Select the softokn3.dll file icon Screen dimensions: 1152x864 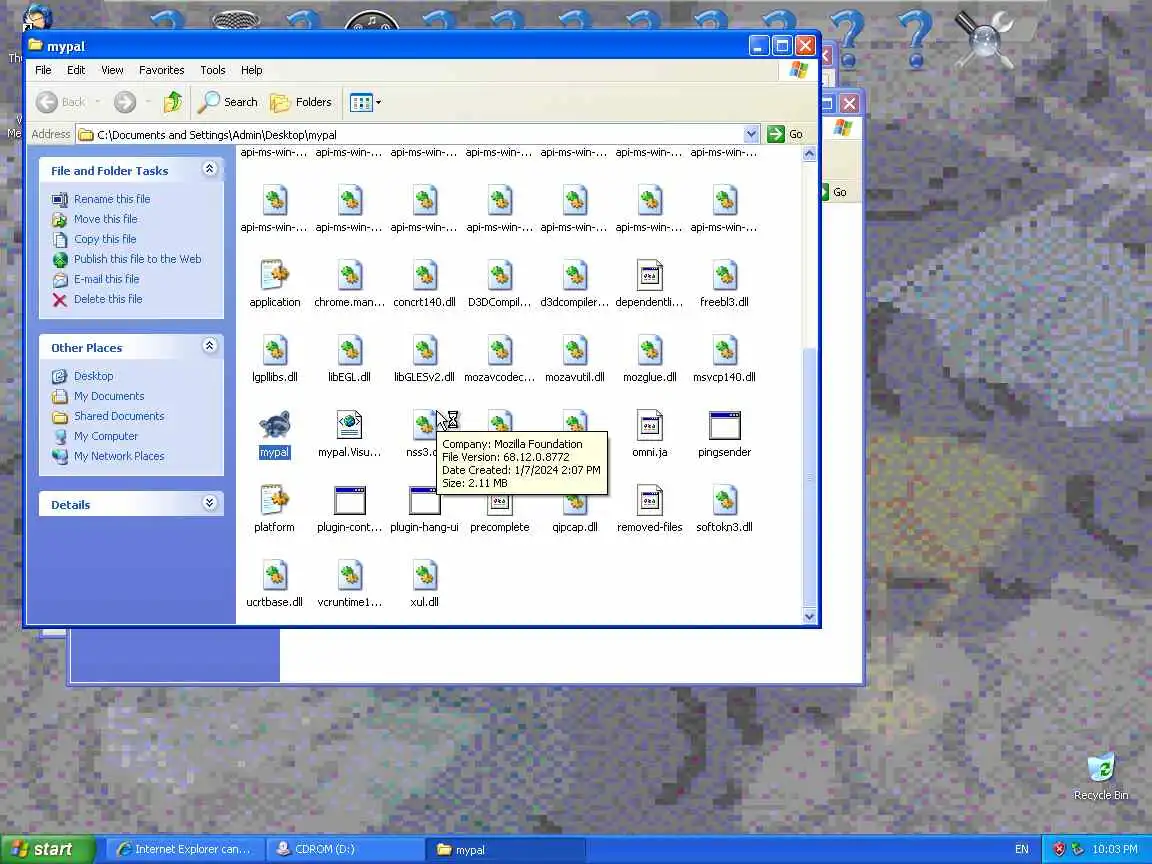724,500
